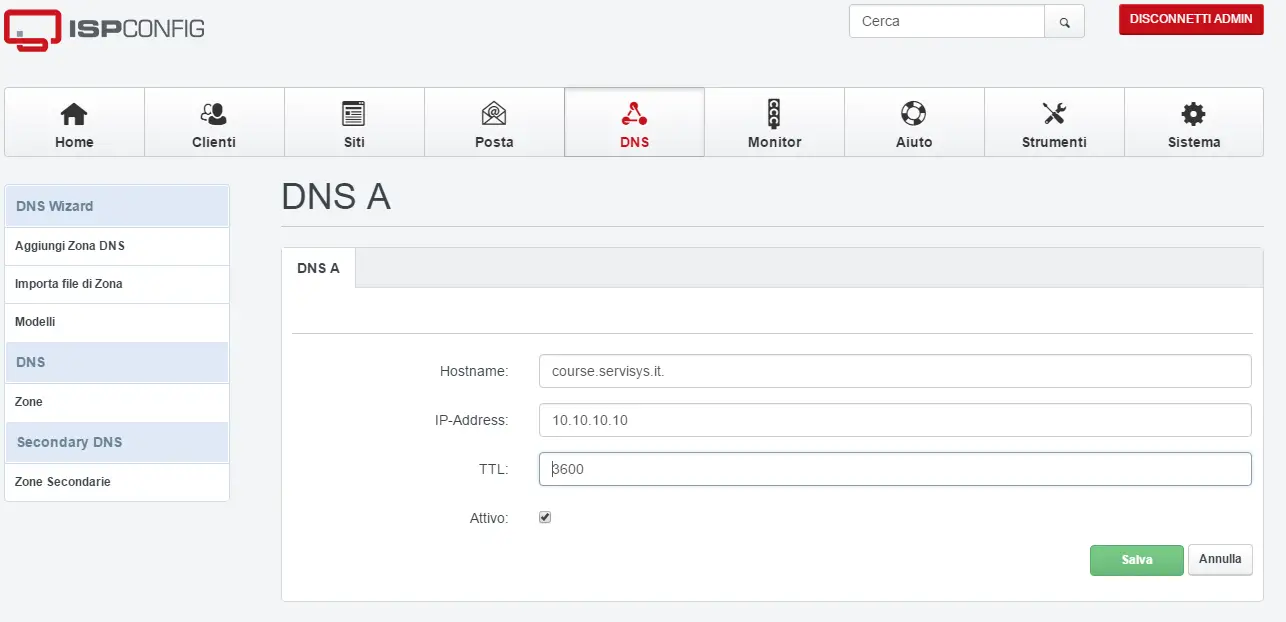Click the DNS Wizard section header
The image size is (1286, 622).
117,206
